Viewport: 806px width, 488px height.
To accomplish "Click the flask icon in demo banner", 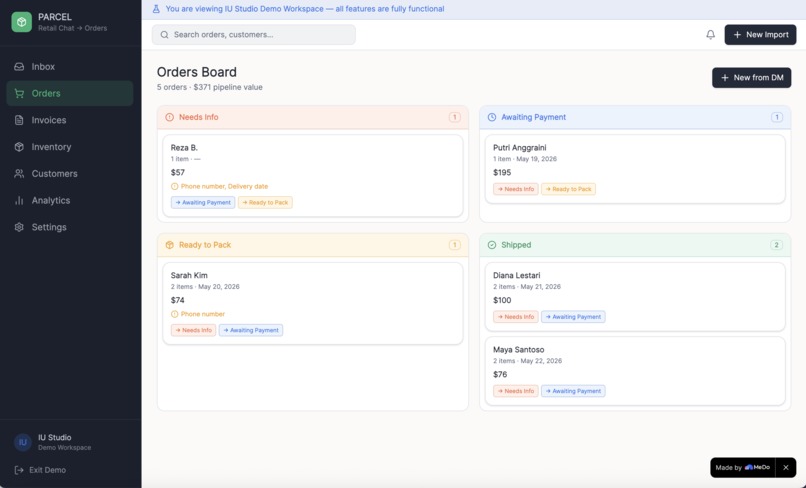I will 156,9.
